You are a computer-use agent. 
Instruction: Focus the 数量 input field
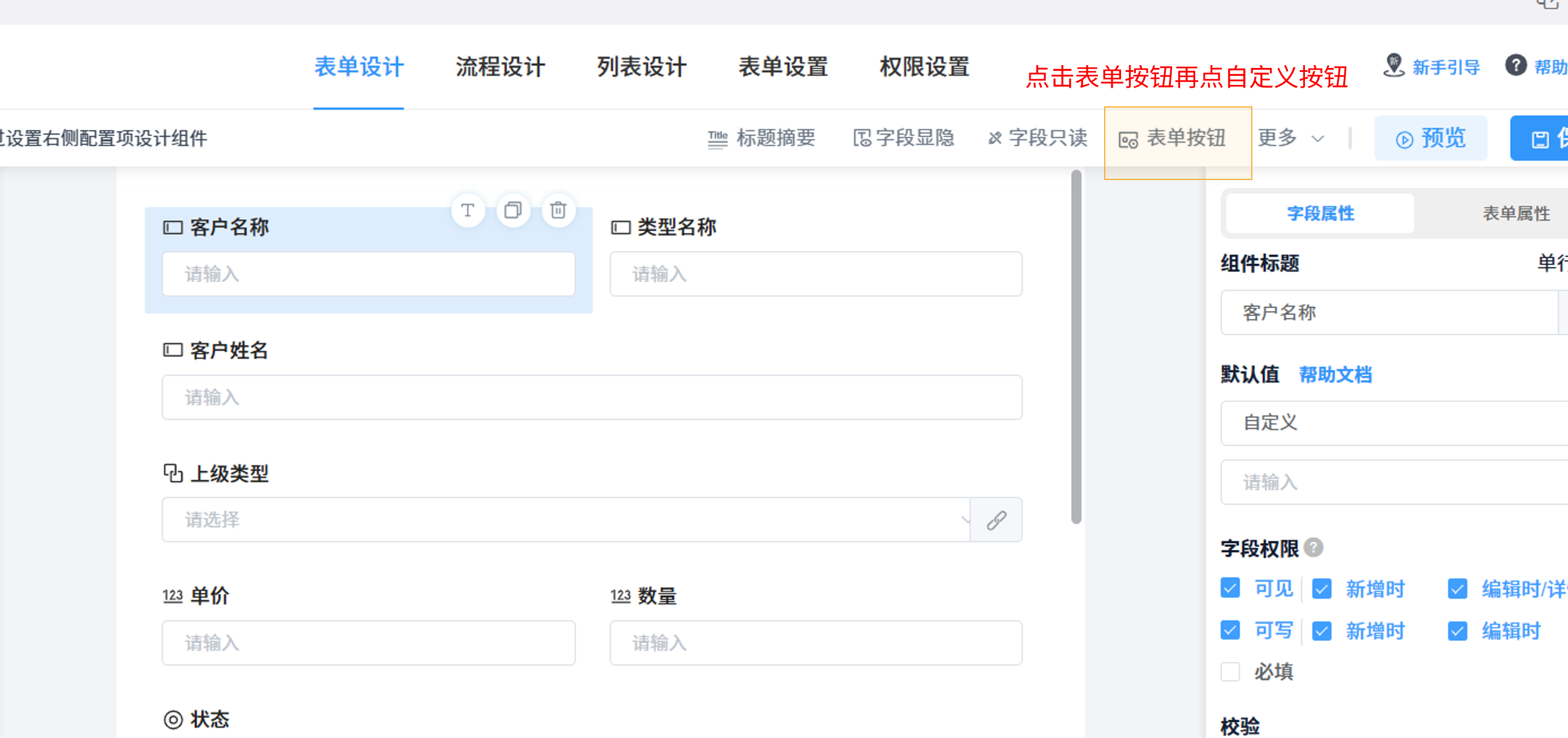click(x=816, y=643)
